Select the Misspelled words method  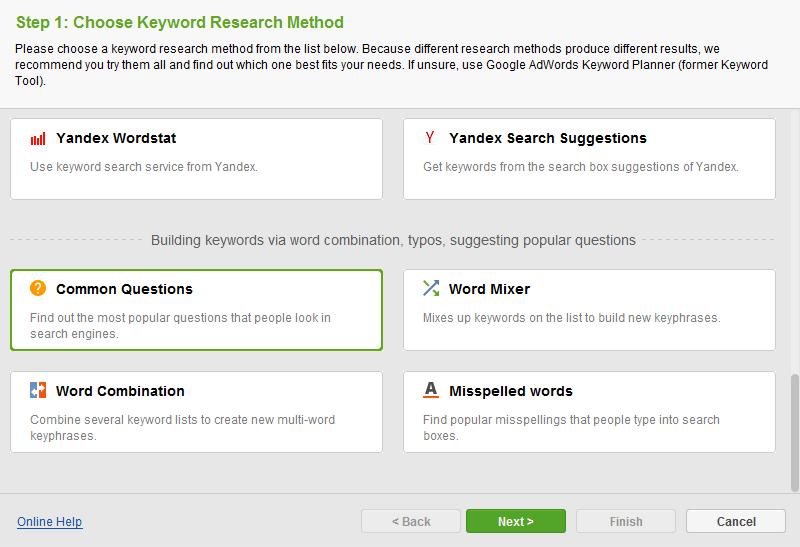click(589, 412)
